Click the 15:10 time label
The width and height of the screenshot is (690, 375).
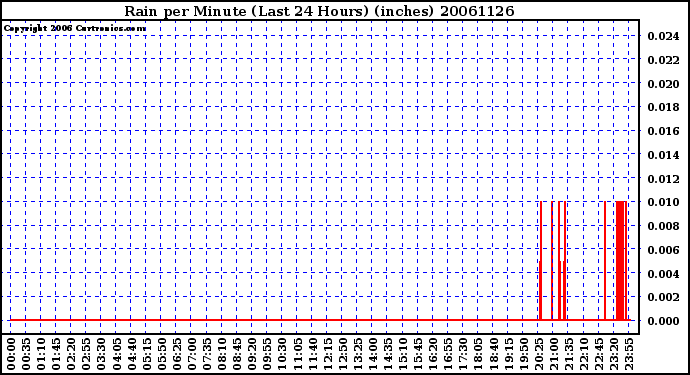[403, 354]
